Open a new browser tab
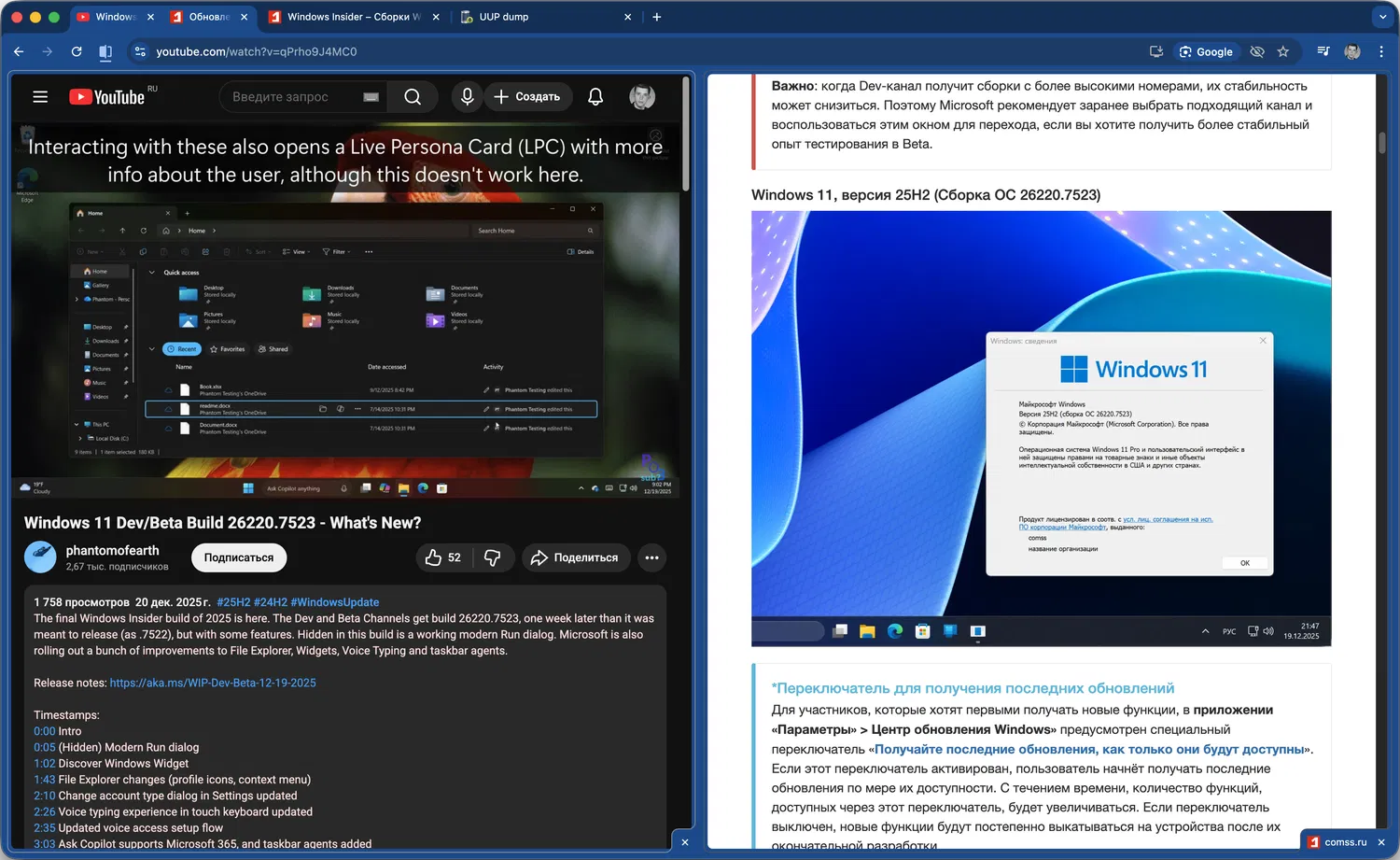The width and height of the screenshot is (1400, 860). coord(657,17)
